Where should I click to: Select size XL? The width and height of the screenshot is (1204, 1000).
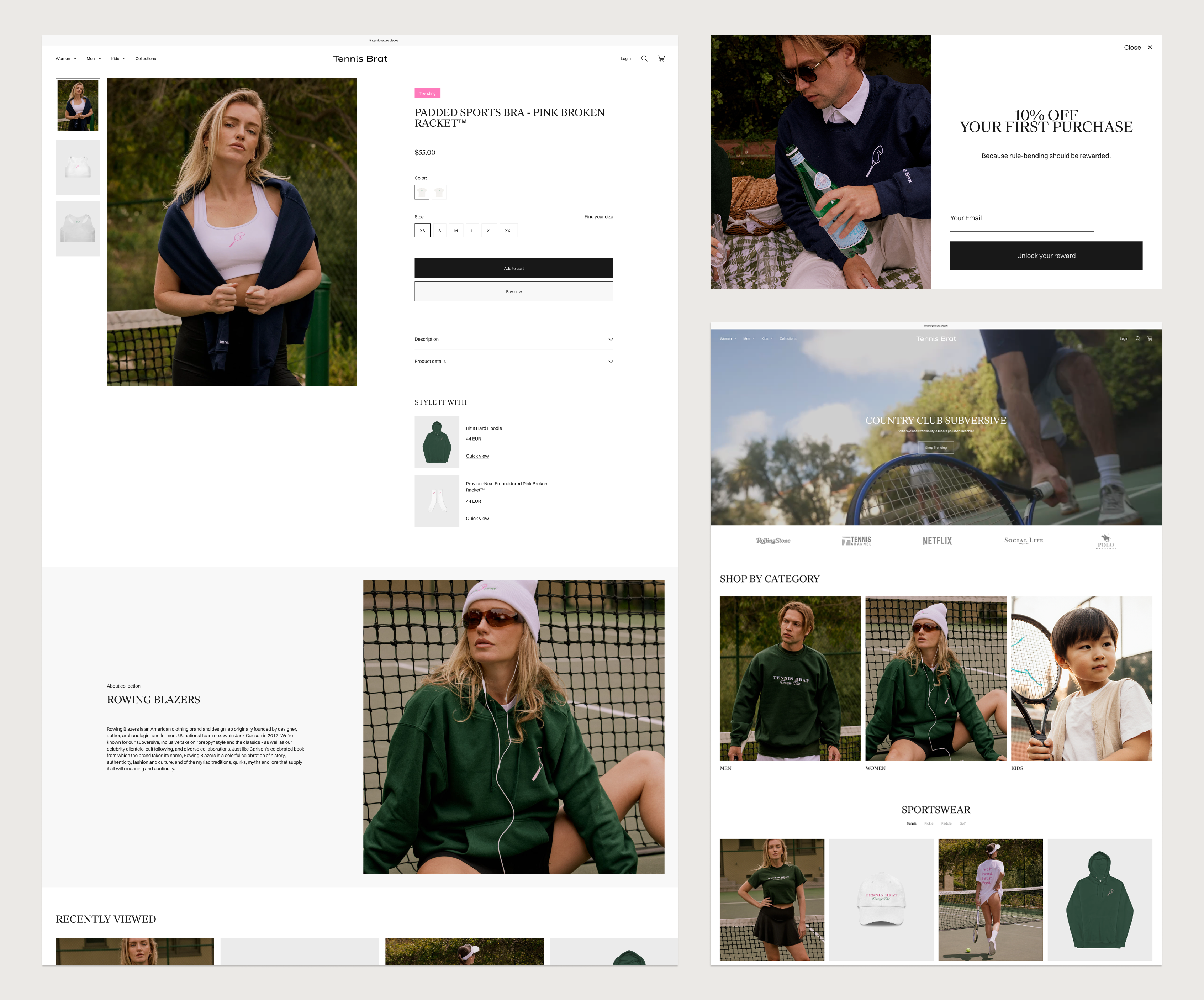[489, 231]
